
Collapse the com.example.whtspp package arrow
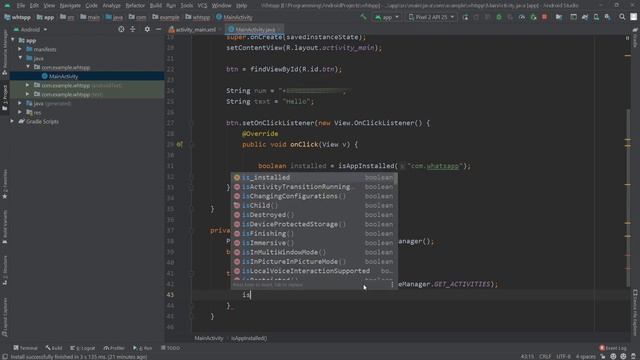pyautogui.click(x=28, y=67)
